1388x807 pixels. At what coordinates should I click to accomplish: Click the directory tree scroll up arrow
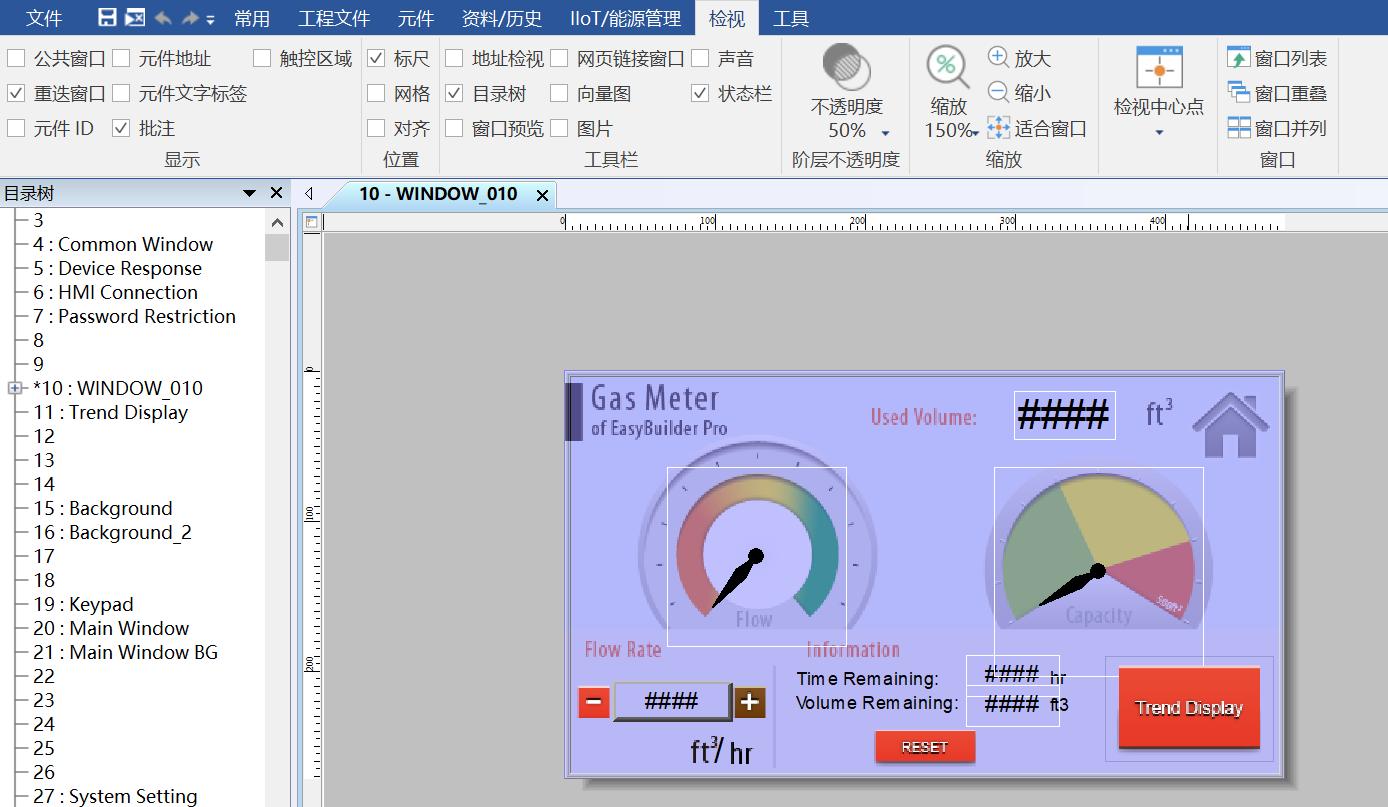click(x=277, y=222)
